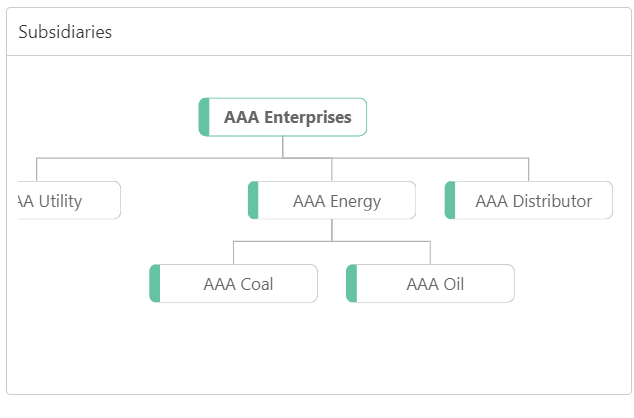Click green color bar on AAA Energy
This screenshot has width=634, height=418.
tap(253, 201)
